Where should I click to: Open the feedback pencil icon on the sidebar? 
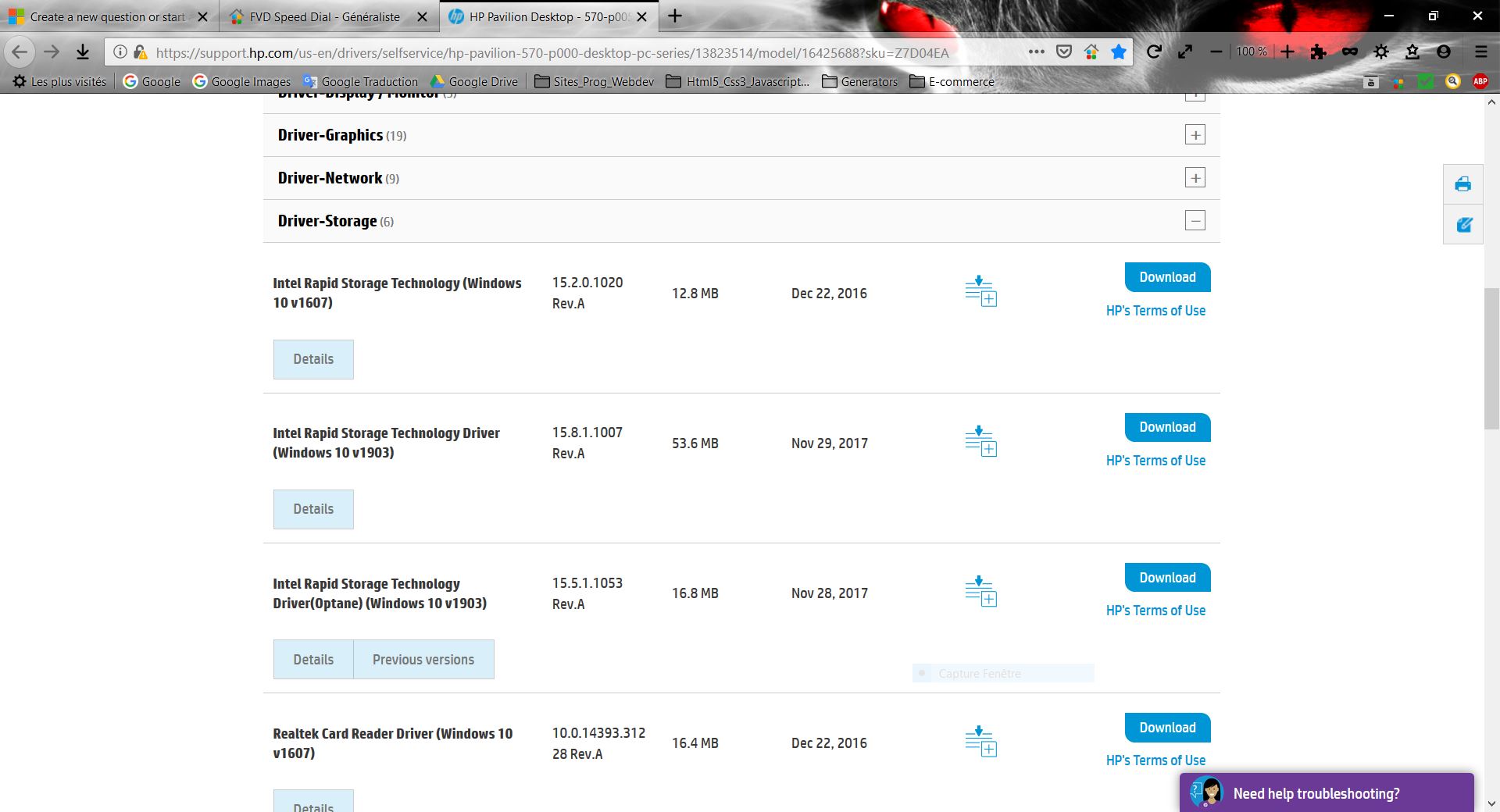click(x=1462, y=225)
